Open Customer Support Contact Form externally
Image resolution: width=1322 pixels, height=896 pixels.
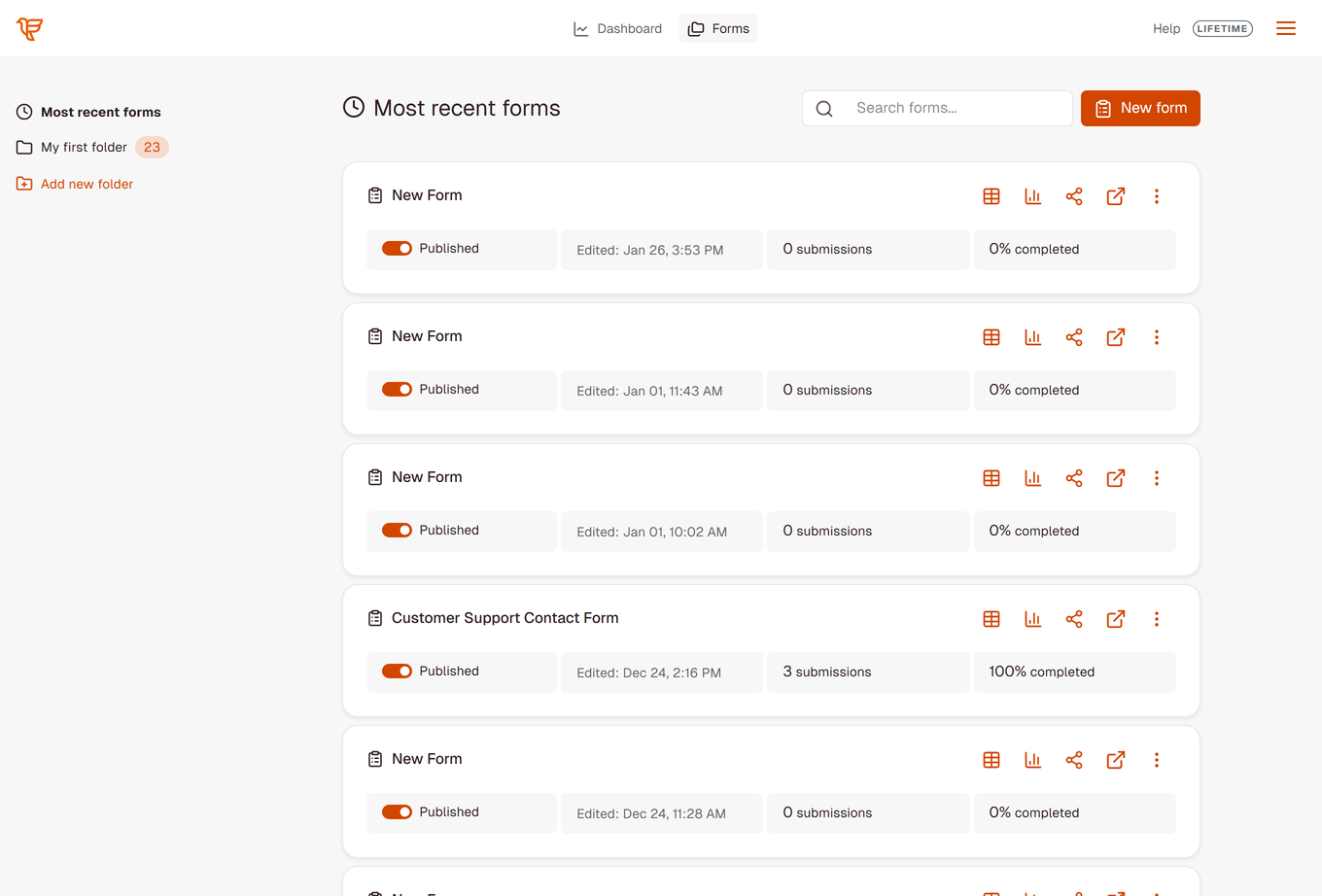click(1116, 619)
